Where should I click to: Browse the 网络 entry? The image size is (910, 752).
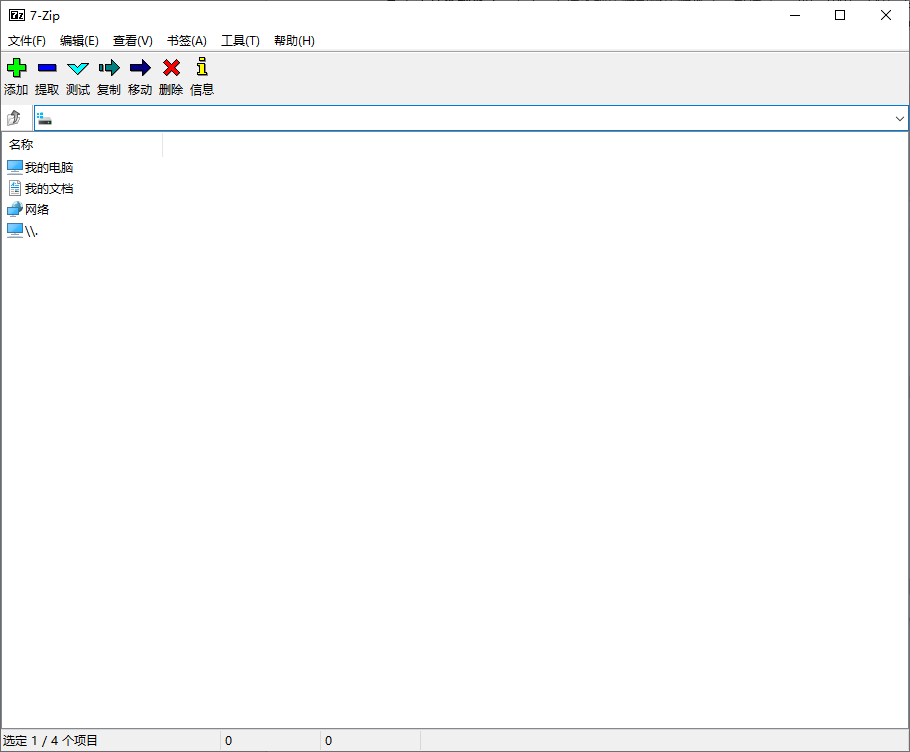[37, 209]
